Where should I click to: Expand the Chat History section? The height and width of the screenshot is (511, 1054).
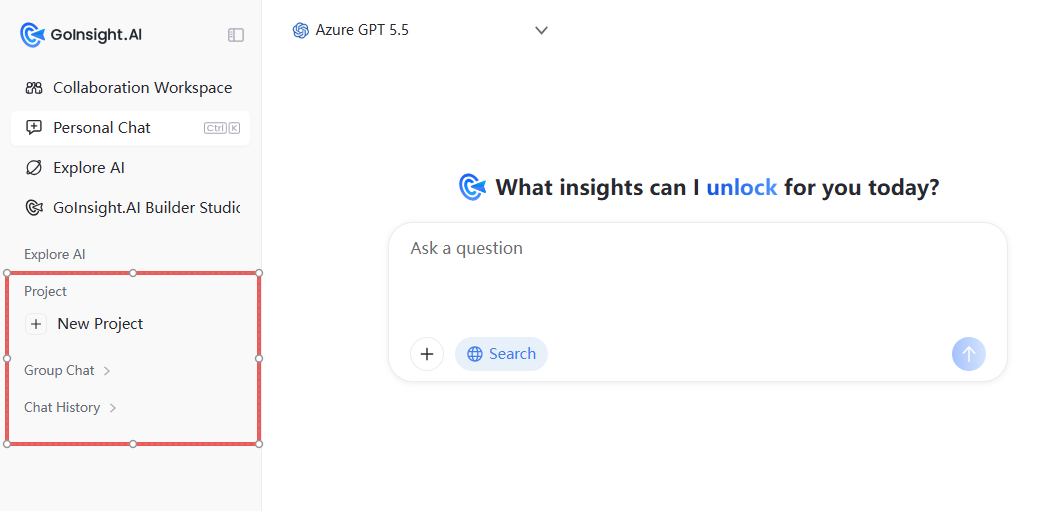coord(71,407)
